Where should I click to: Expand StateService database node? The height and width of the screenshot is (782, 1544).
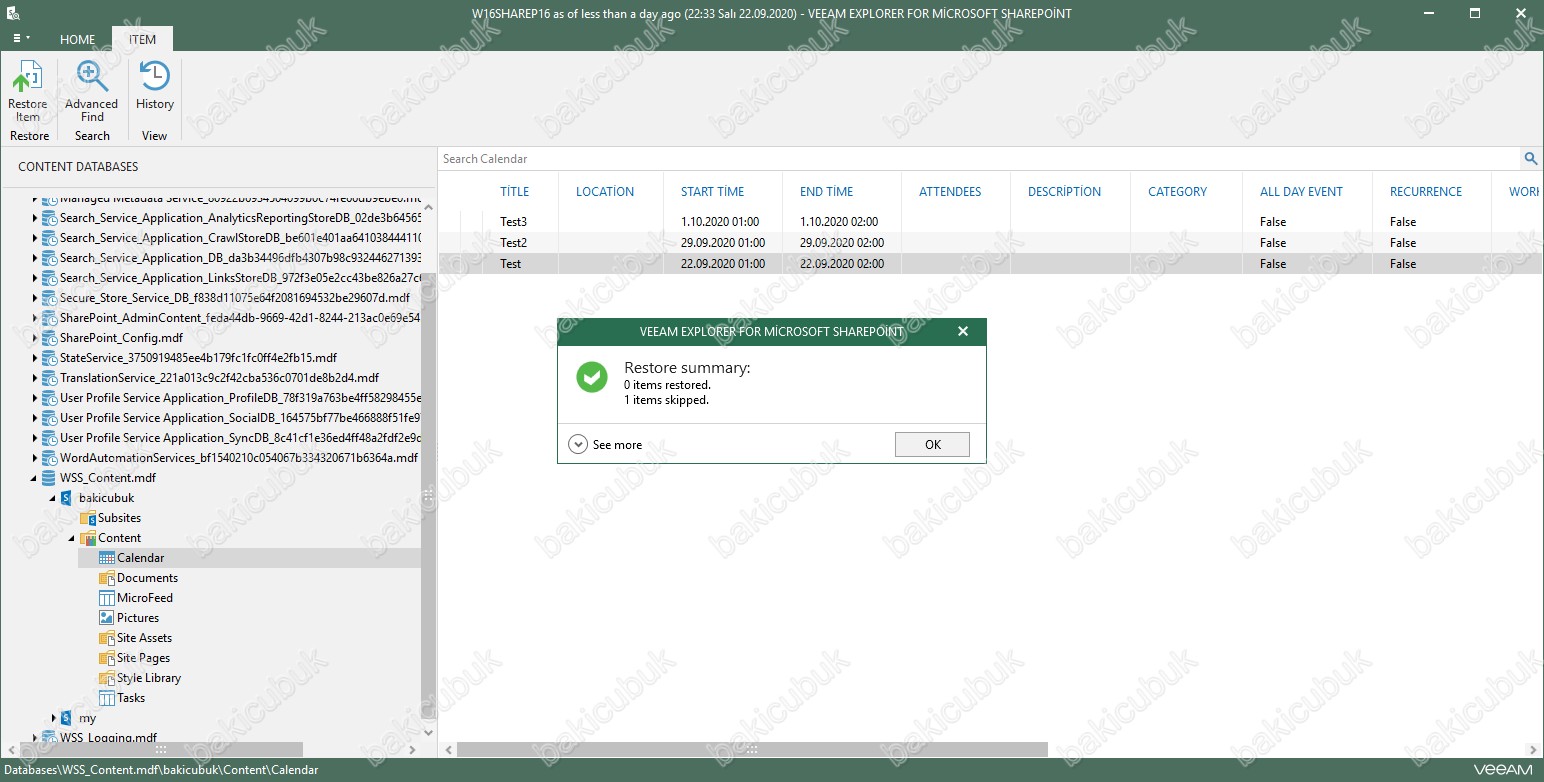click(x=35, y=358)
